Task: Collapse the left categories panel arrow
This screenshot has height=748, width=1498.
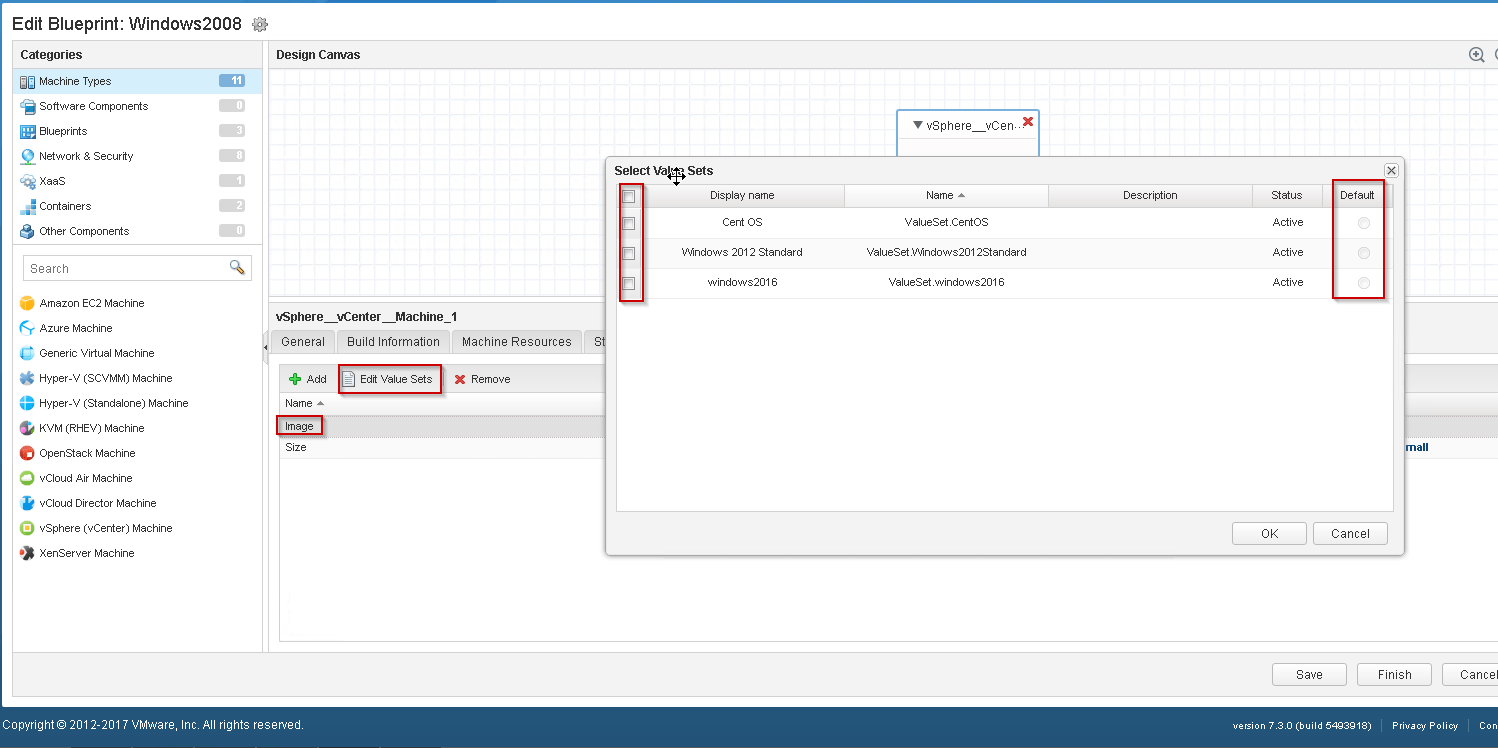Action: [x=266, y=346]
